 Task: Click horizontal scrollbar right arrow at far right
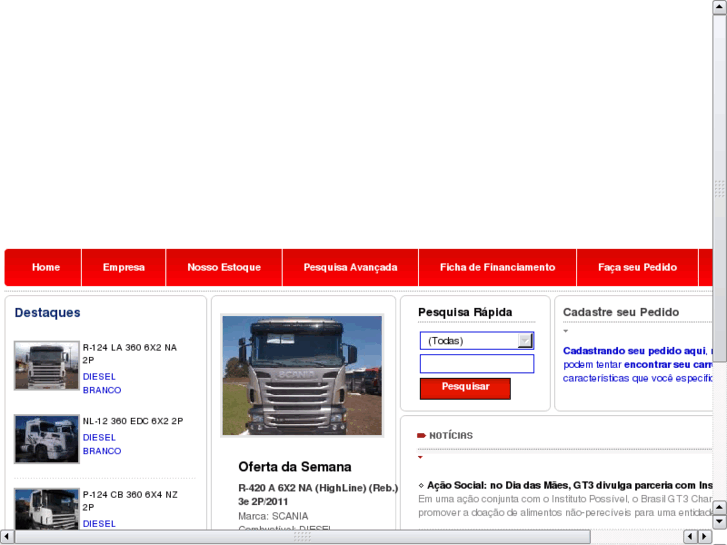click(705, 537)
